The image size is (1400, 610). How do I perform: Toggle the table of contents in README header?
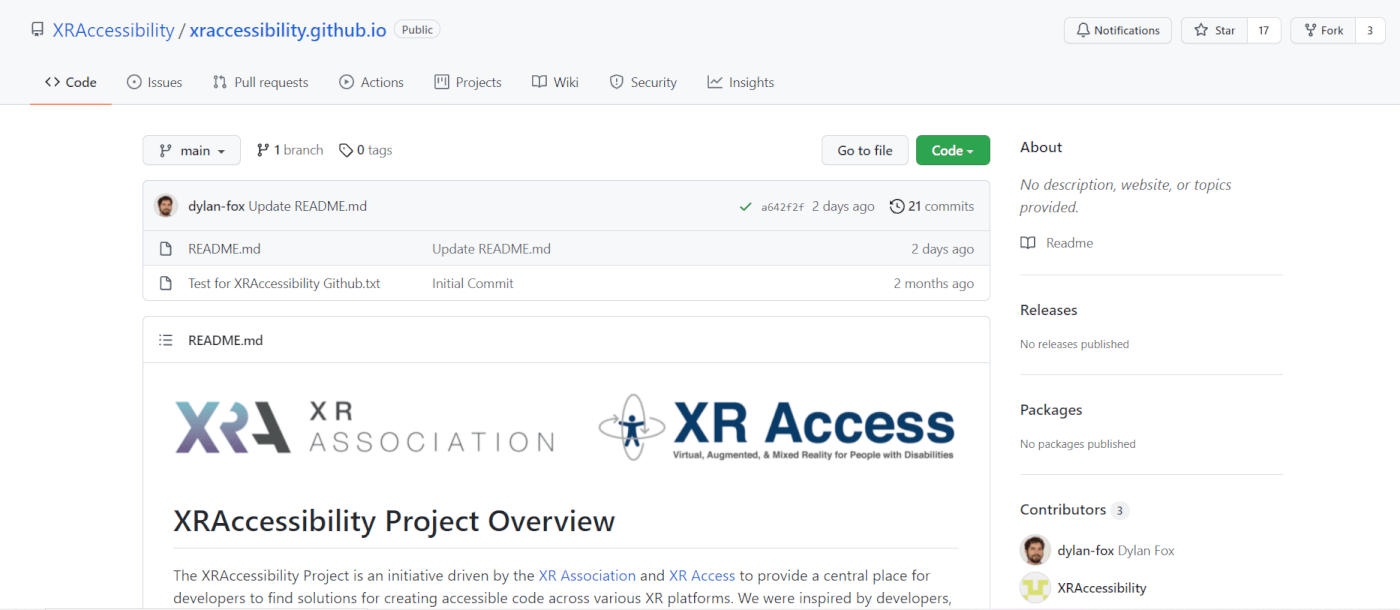[166, 340]
